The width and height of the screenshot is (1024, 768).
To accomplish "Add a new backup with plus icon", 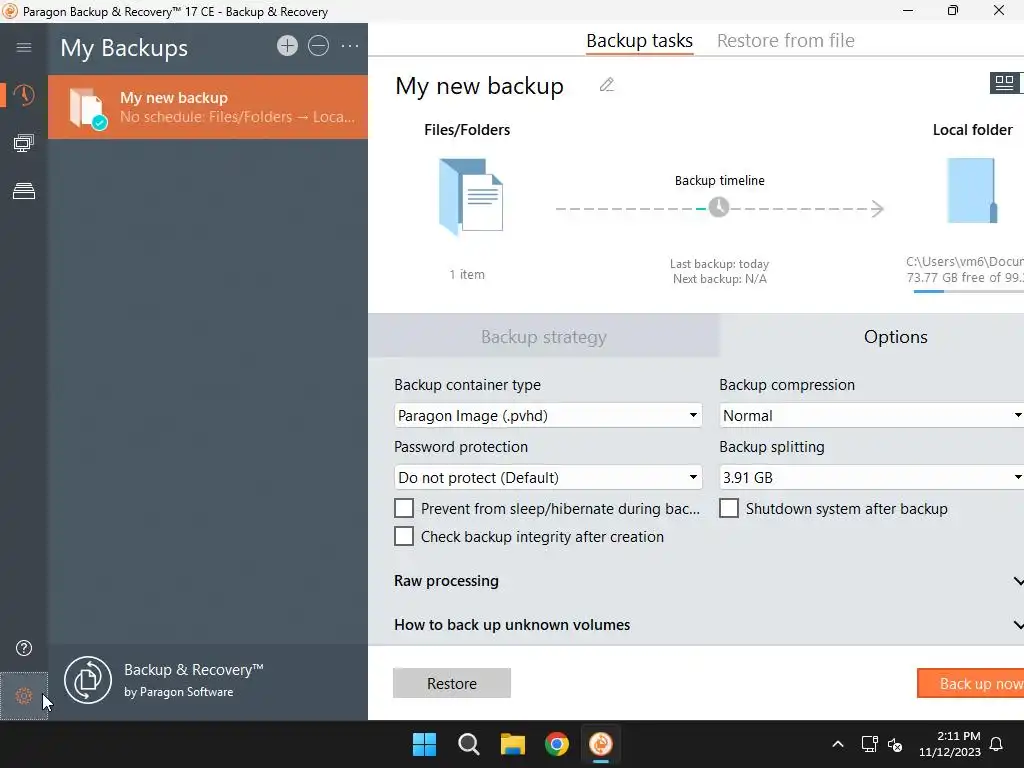I will coord(287,46).
